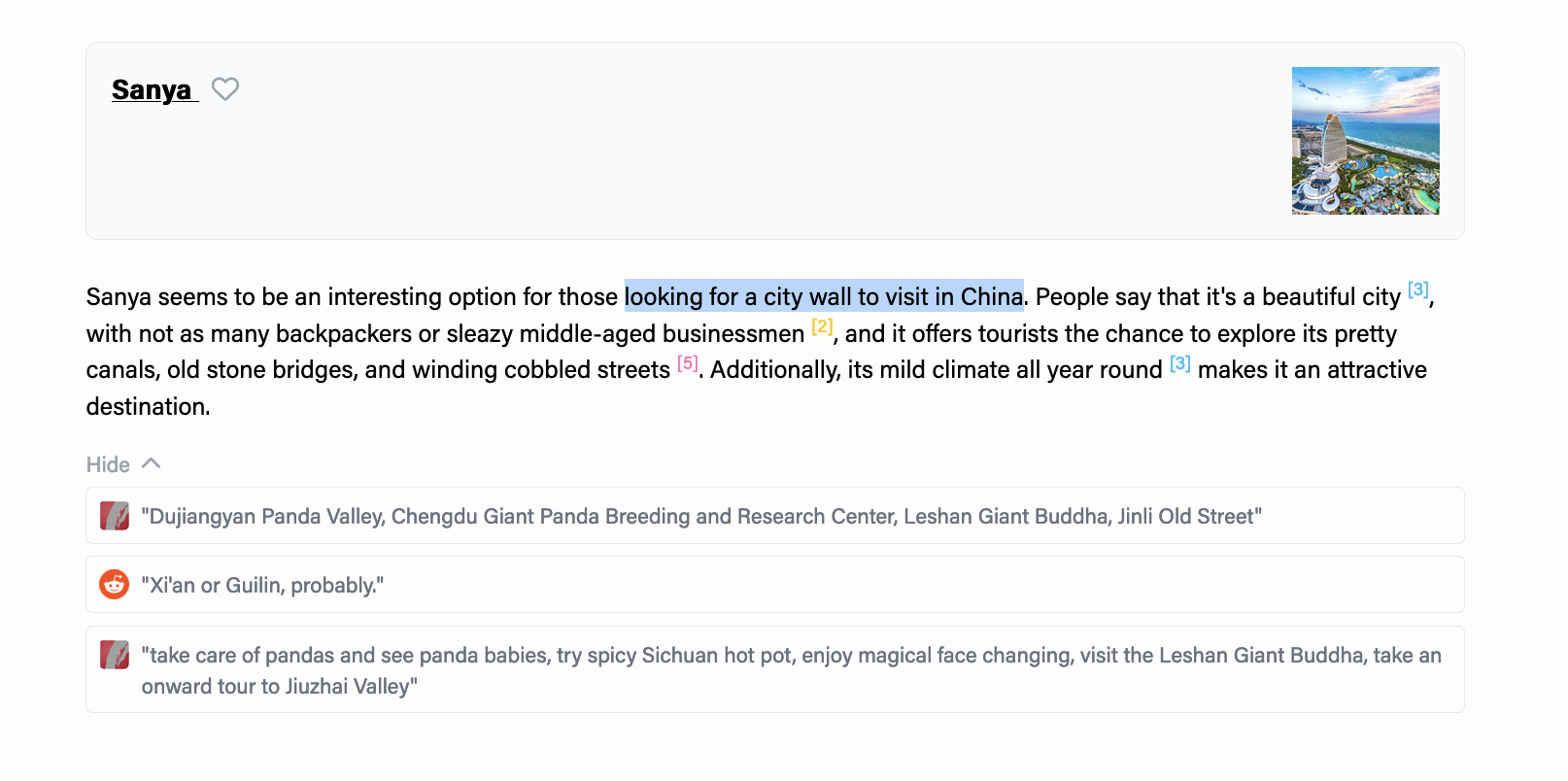Collapse sources with the up chevron
This screenshot has height=781, width=1568.
[152, 463]
